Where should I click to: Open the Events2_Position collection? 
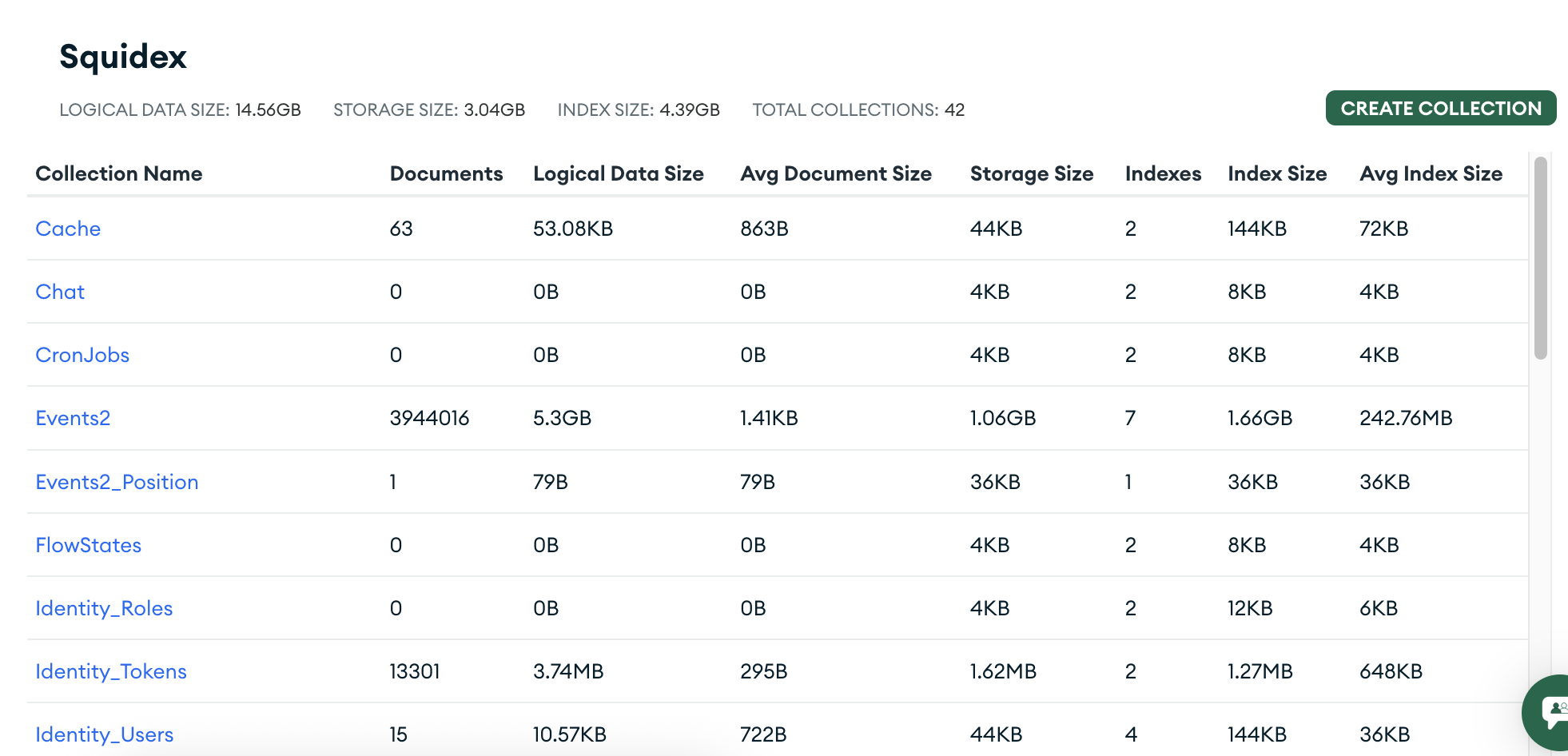click(x=117, y=482)
